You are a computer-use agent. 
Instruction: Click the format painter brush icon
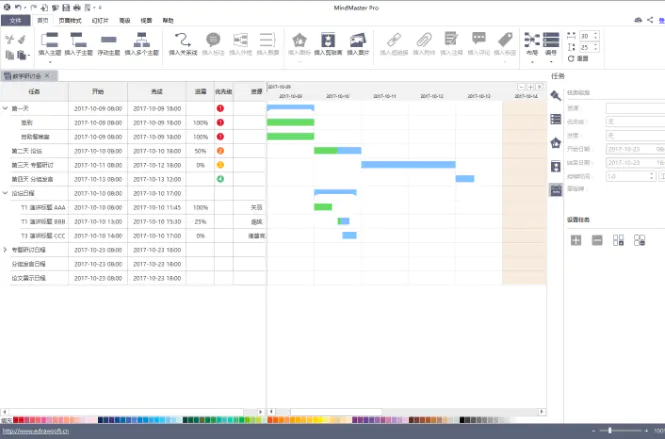(x=21, y=39)
